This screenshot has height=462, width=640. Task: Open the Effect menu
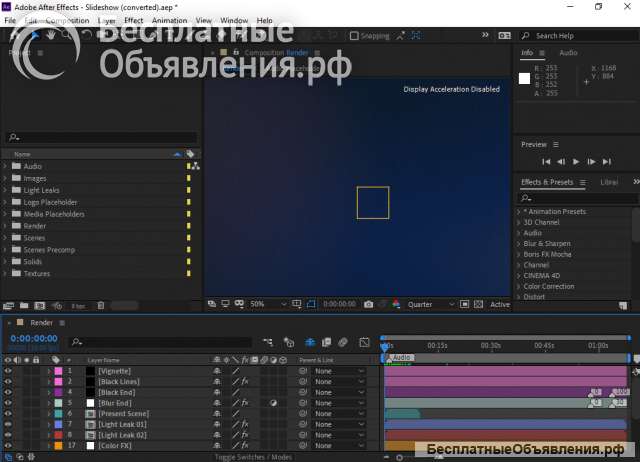click(x=133, y=20)
